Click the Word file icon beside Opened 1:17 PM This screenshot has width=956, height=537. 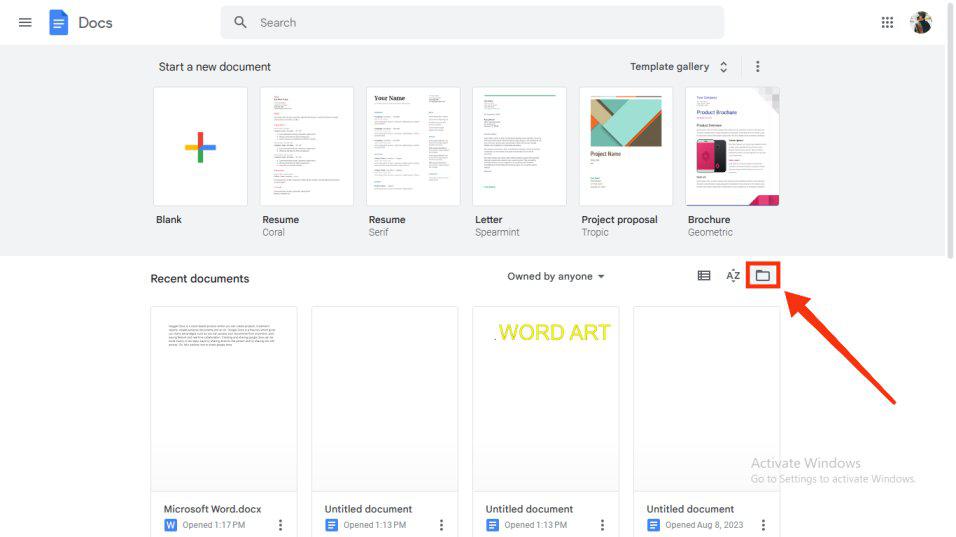(171, 525)
